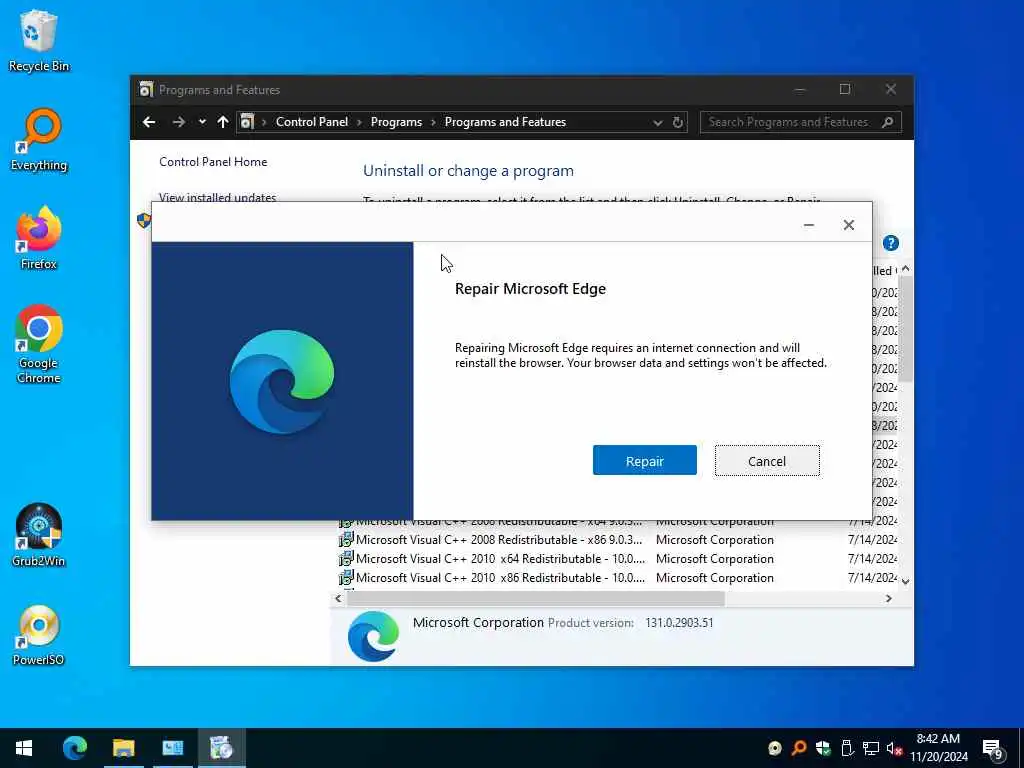Select the Everything desktop shortcut
This screenshot has width=1024, height=768.
(x=39, y=140)
